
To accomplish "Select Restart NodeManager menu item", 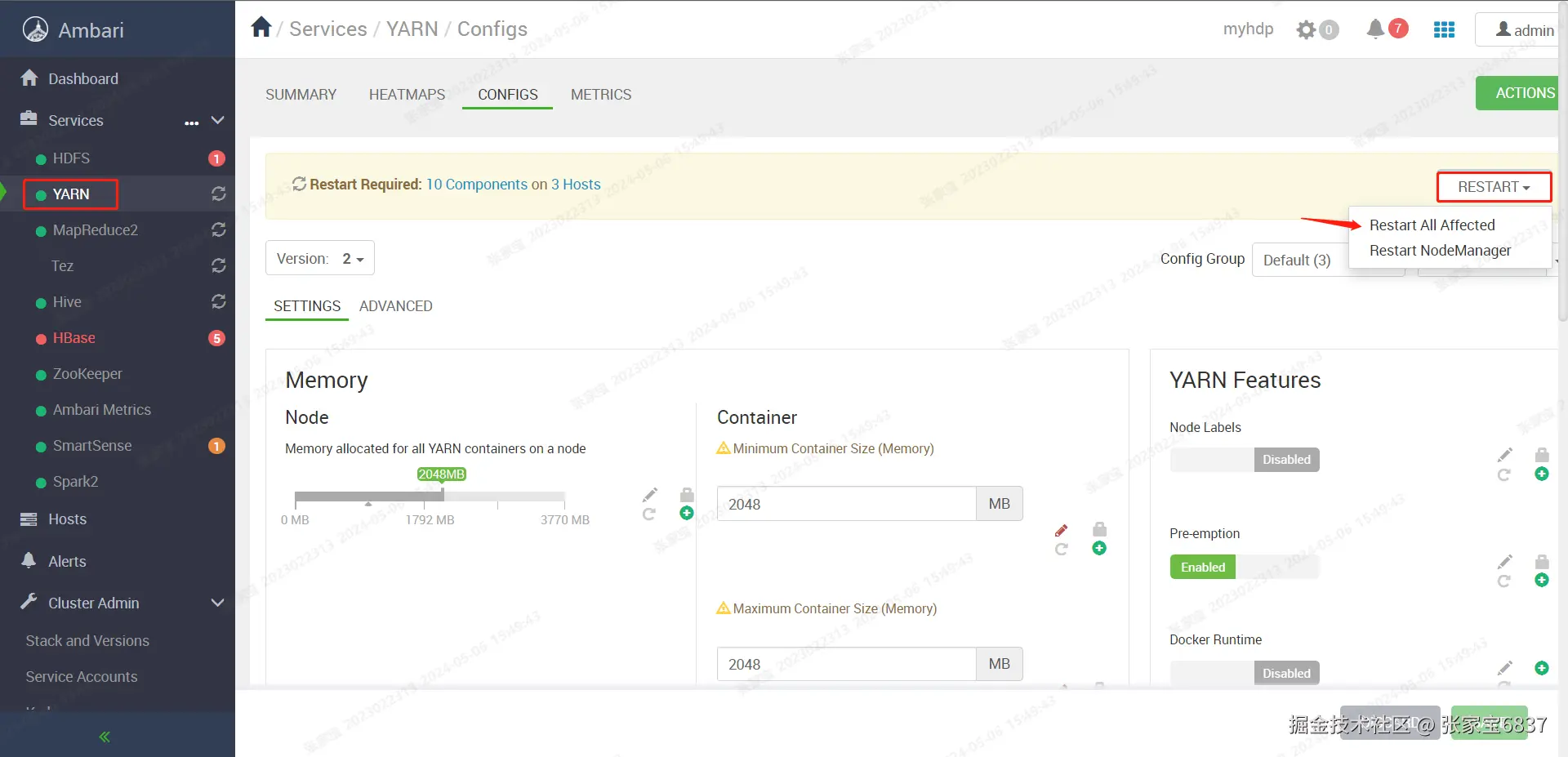I will point(1440,250).
